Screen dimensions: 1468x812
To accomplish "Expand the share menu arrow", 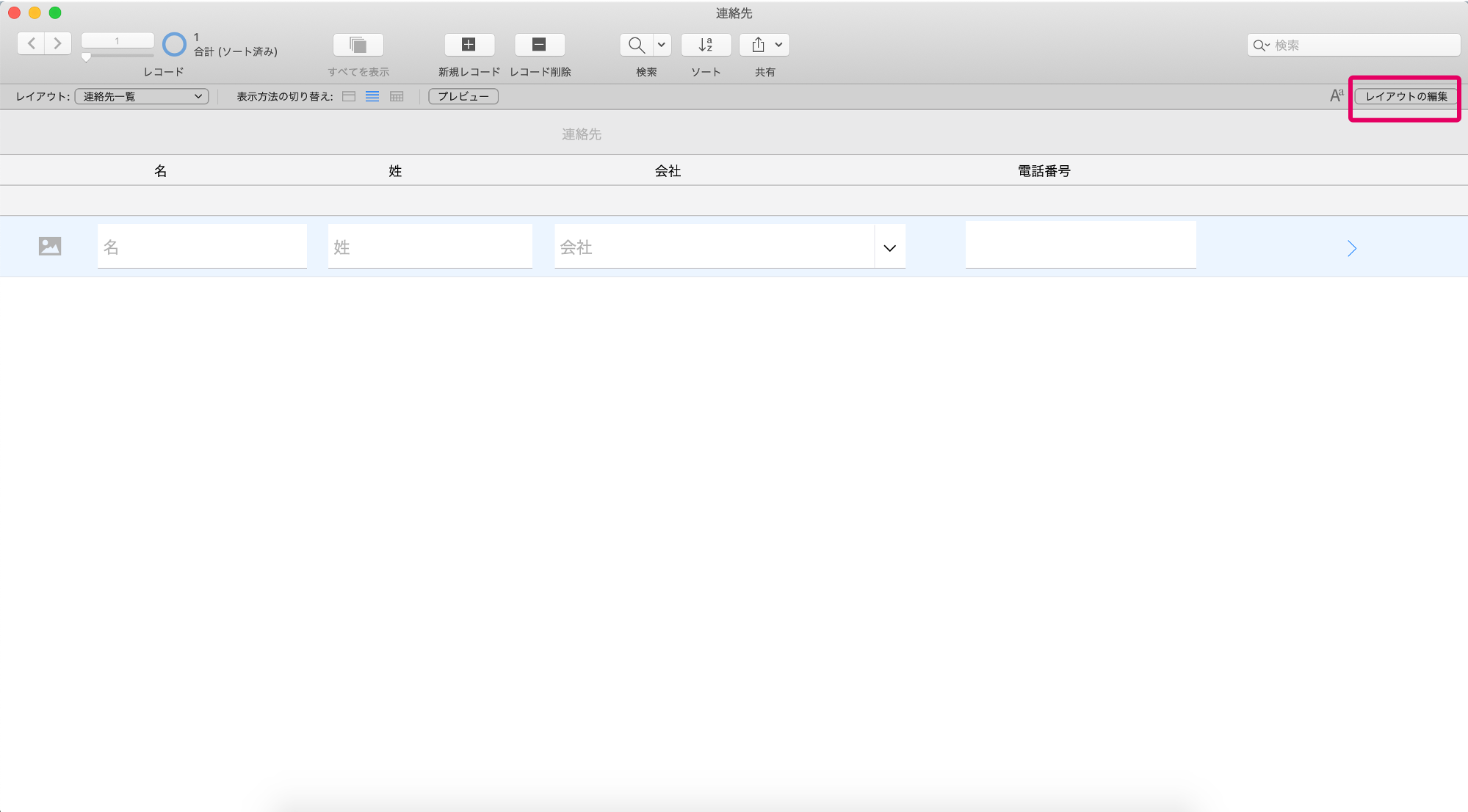I will [779, 45].
